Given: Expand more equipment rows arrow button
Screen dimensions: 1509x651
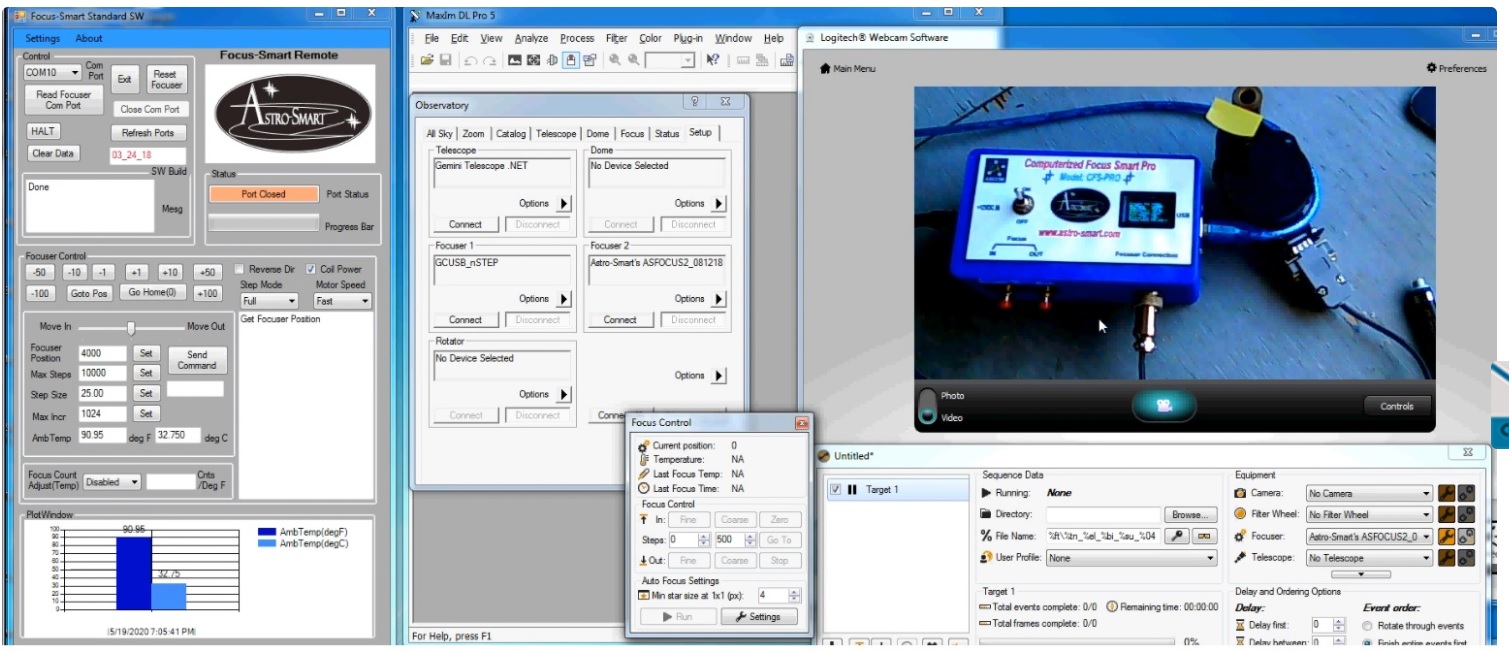Looking at the screenshot, I should coord(1360,574).
